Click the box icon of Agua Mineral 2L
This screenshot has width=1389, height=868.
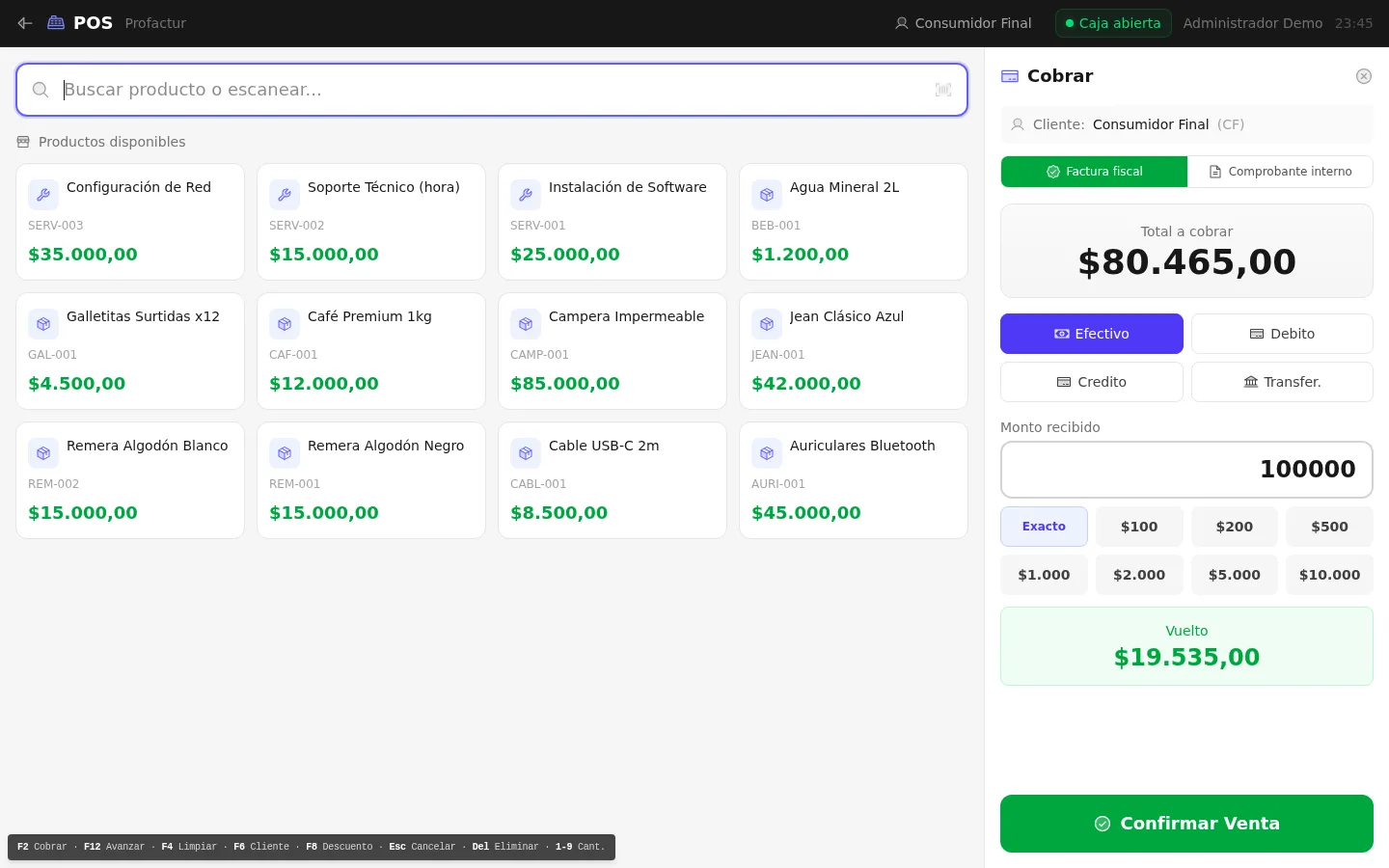[x=767, y=195]
